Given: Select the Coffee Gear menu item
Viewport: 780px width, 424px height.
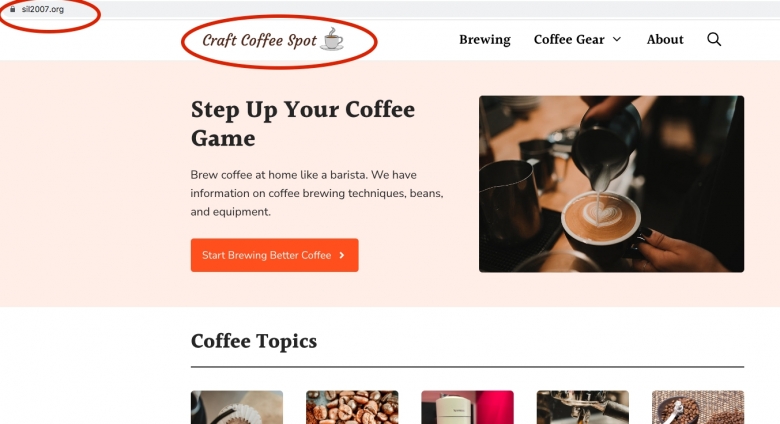Looking at the screenshot, I should pyautogui.click(x=569, y=39).
